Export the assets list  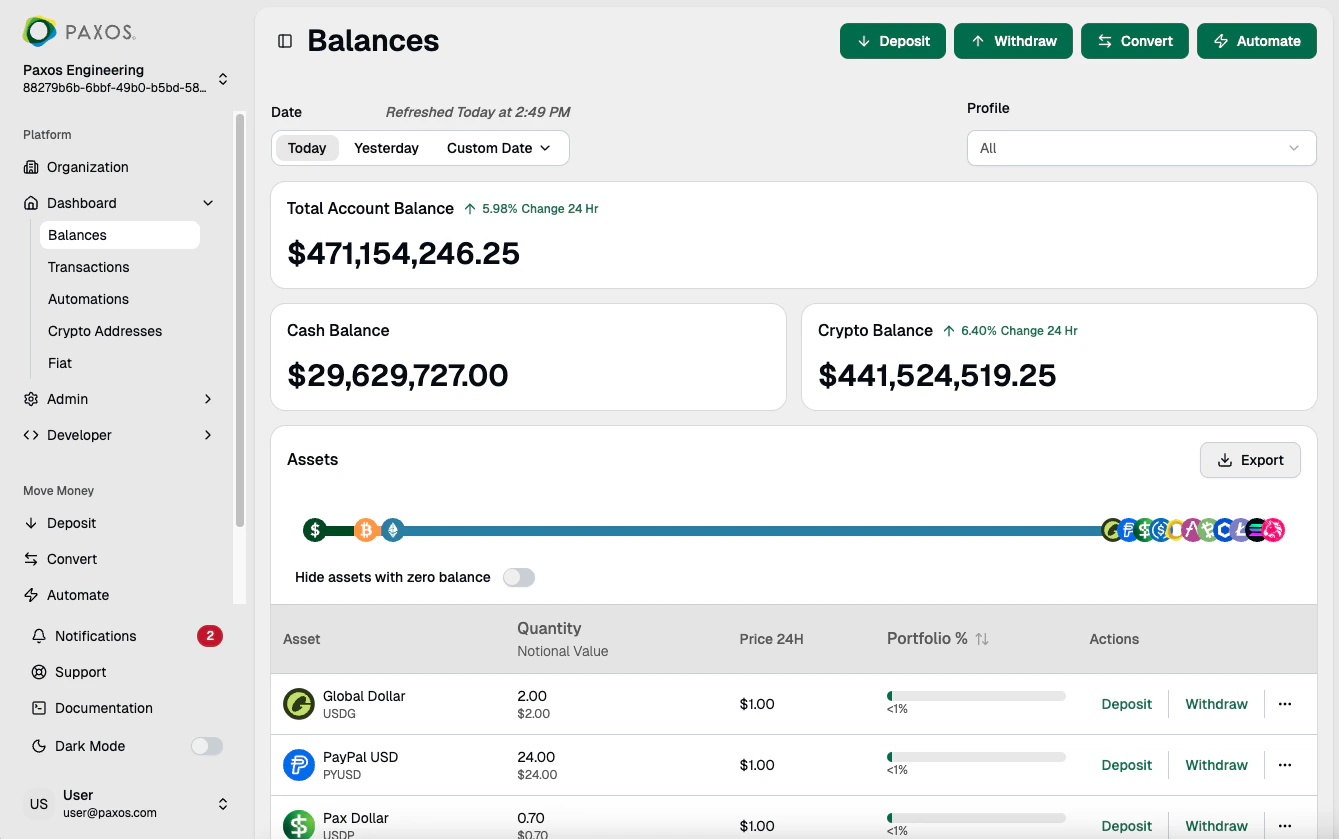1250,460
